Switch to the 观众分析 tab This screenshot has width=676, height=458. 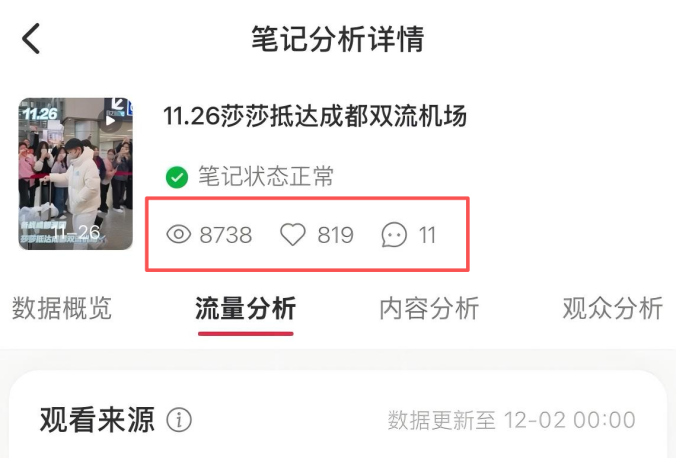613,308
